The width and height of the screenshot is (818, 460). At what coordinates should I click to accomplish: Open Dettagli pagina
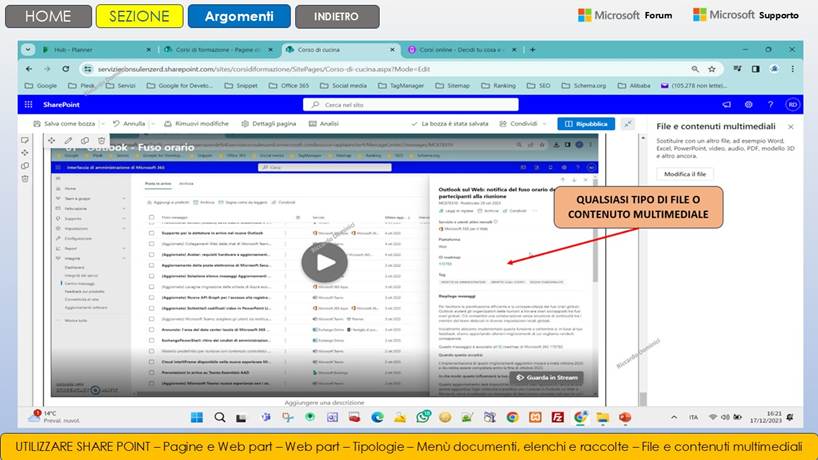point(269,124)
